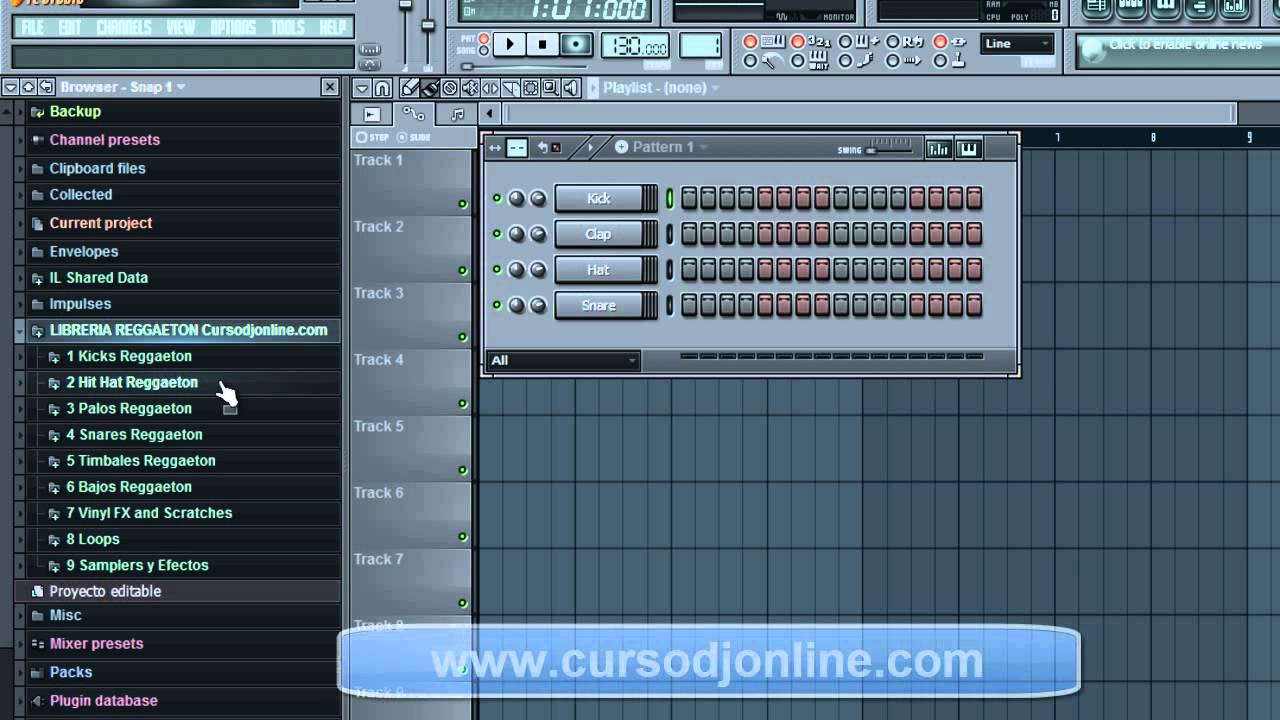1280x720 pixels.
Task: Select the Select tool in playlist toolbar
Action: [x=531, y=88]
